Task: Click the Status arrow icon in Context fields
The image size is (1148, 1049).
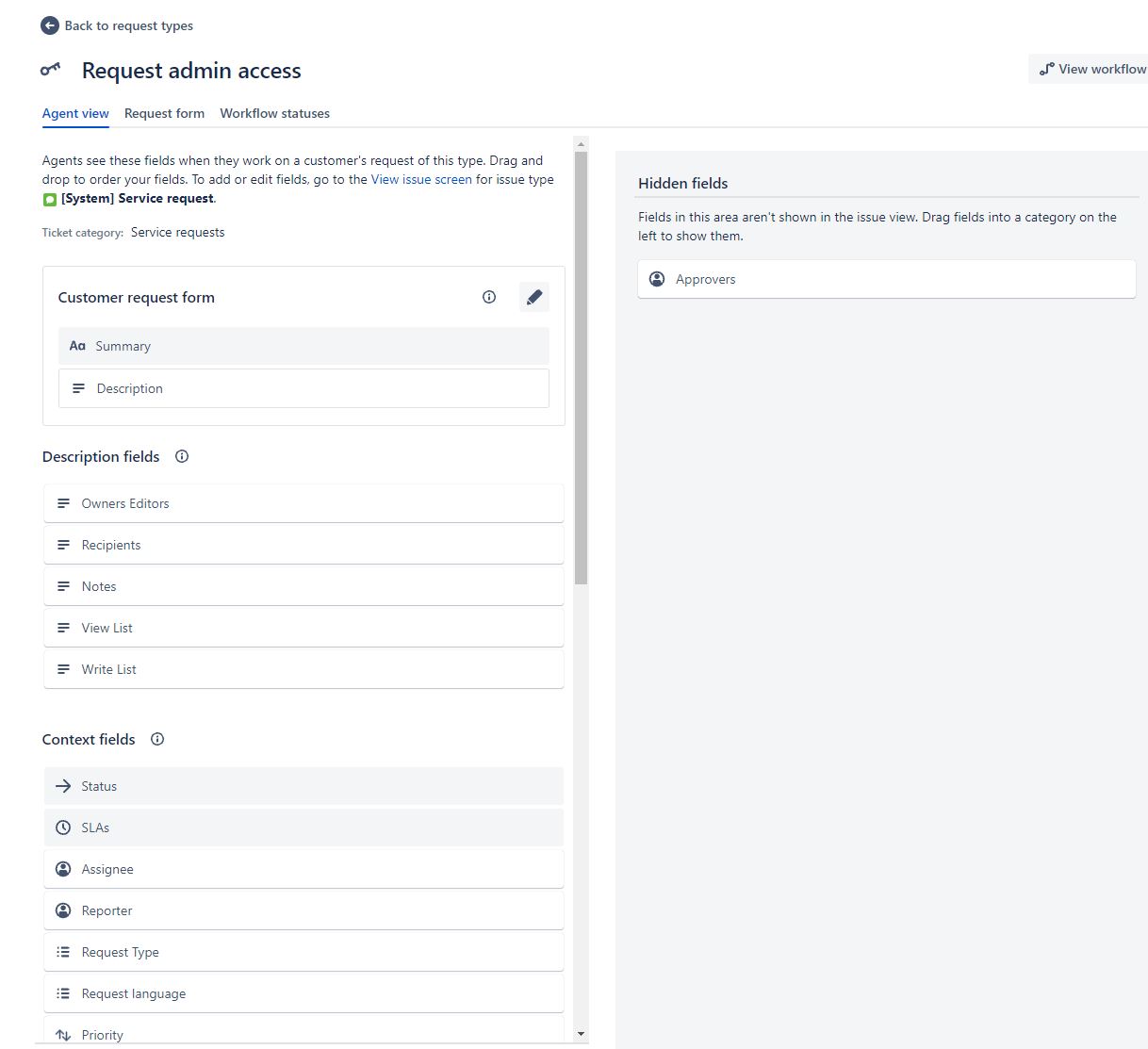Action: [63, 786]
